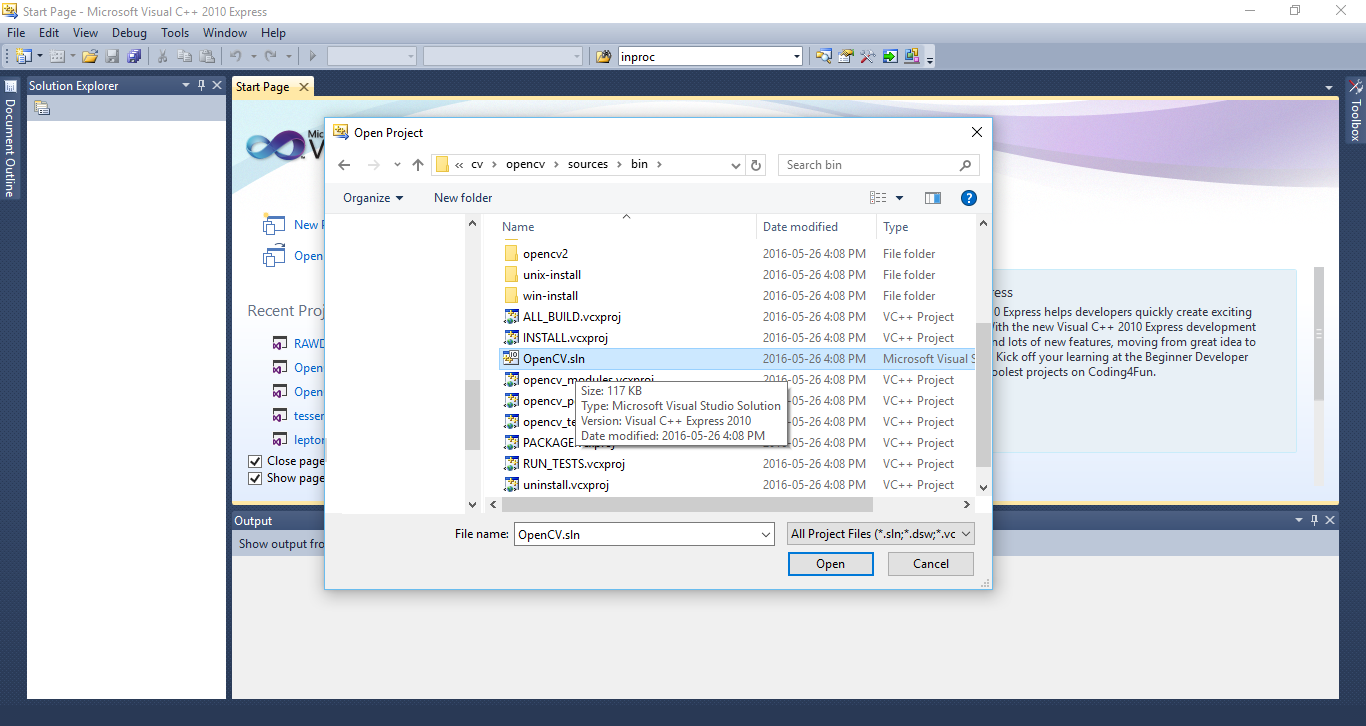Open the Organize dropdown menu
The height and width of the screenshot is (726, 1366).
pyautogui.click(x=373, y=198)
